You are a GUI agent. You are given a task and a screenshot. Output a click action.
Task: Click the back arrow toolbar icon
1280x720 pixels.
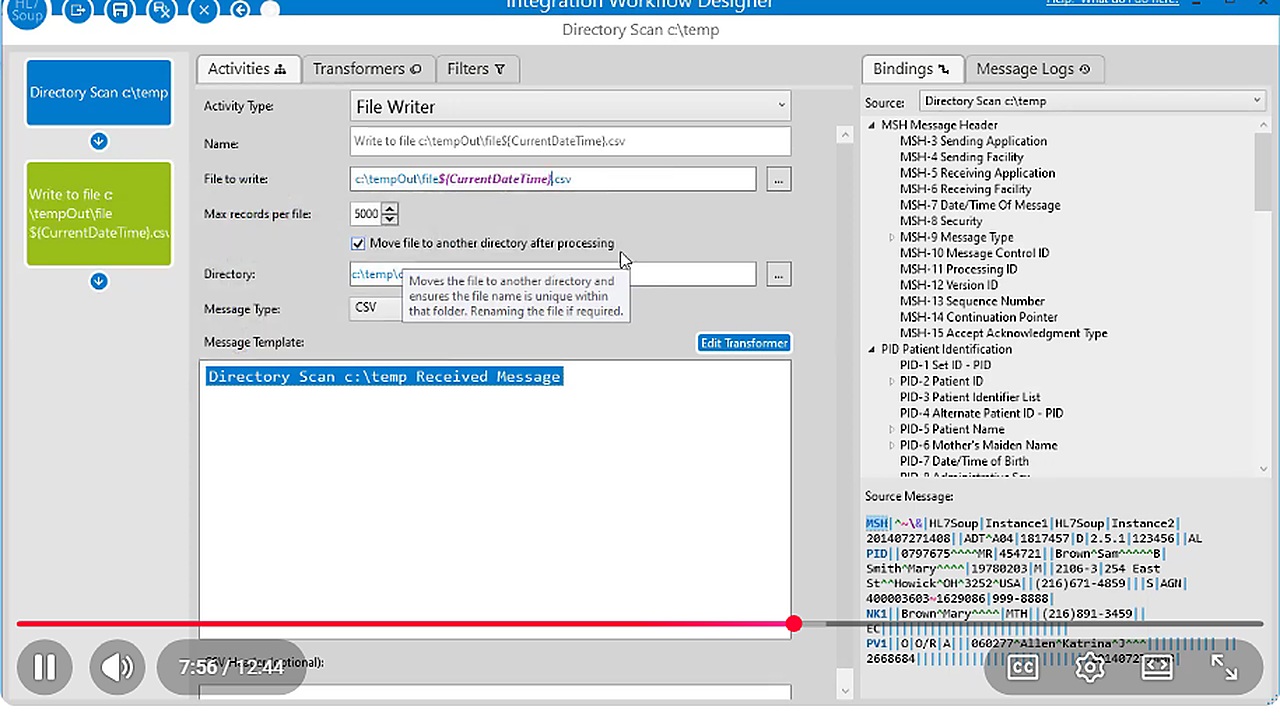(x=240, y=10)
